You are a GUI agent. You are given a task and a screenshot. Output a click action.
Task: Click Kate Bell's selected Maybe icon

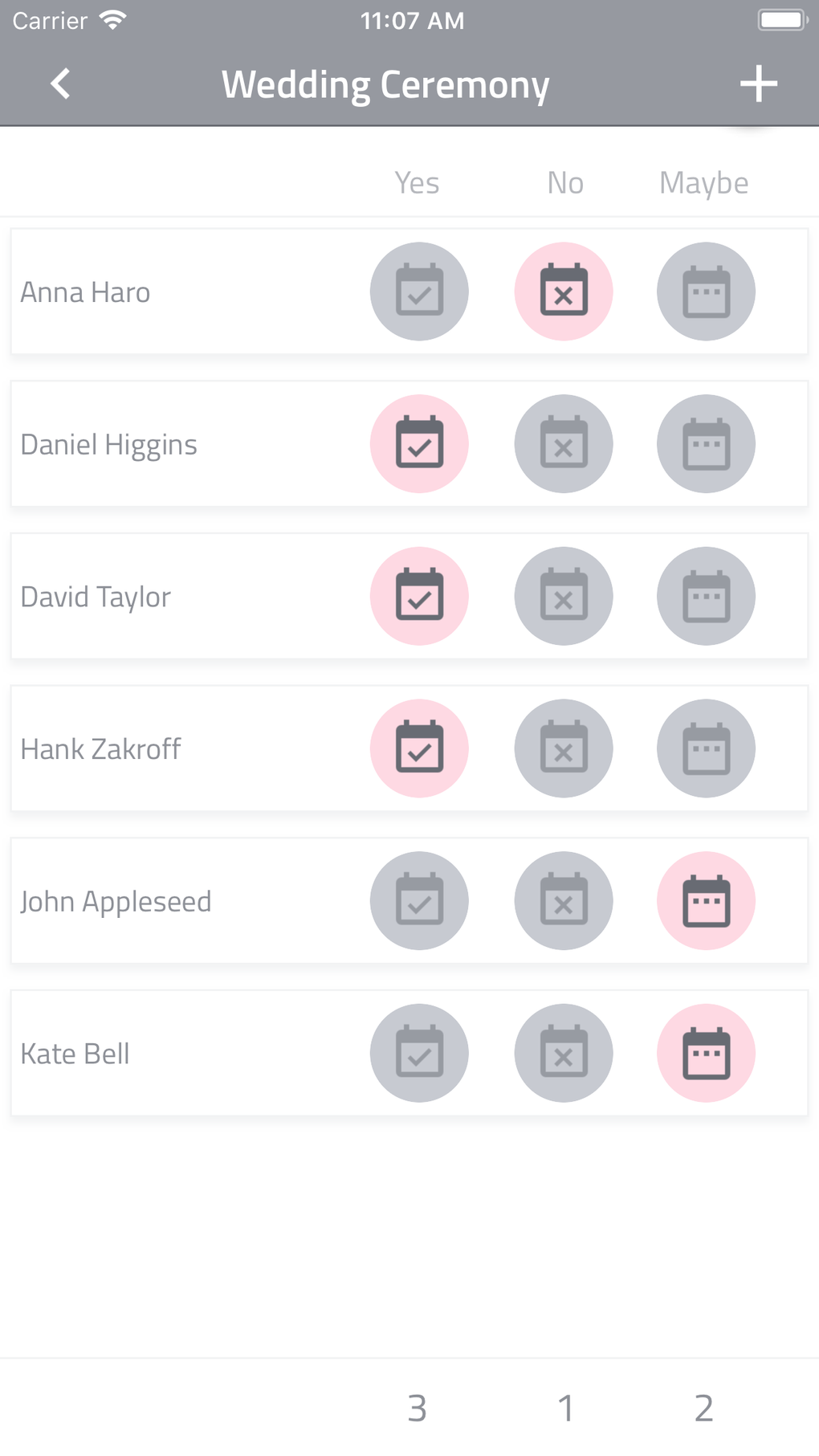tap(706, 1053)
